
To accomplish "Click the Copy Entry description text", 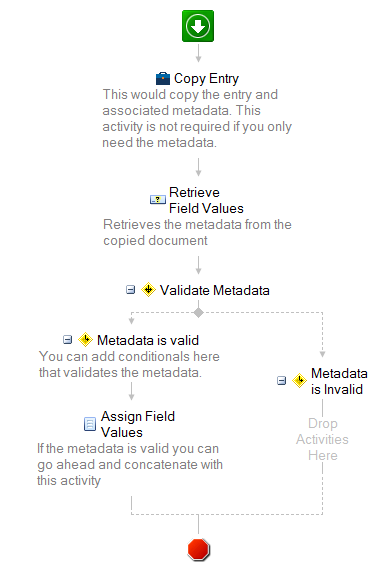I will [197, 118].
